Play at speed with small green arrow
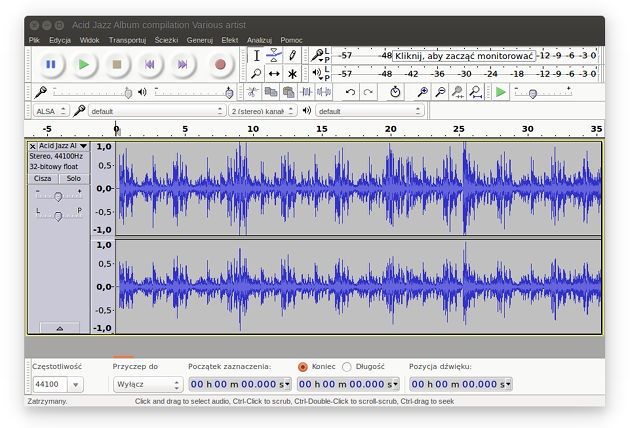 tap(501, 92)
